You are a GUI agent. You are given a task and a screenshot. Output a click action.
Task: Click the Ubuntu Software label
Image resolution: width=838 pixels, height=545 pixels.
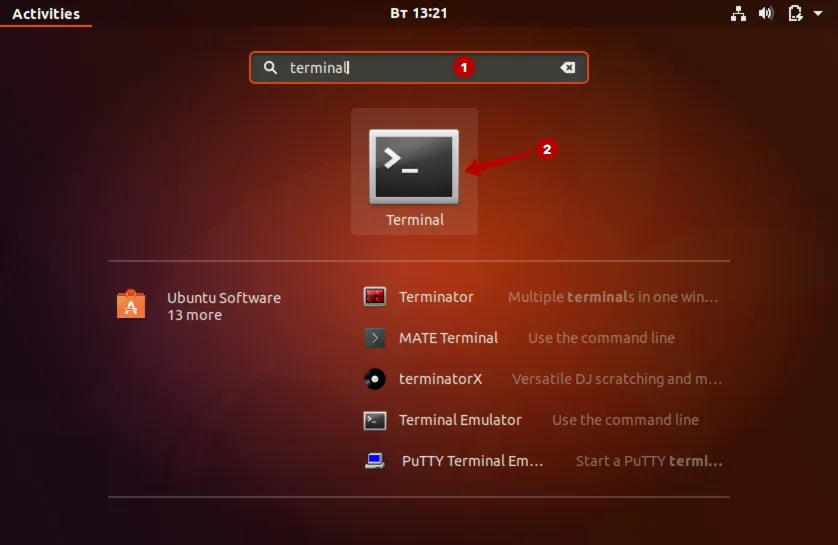224,298
